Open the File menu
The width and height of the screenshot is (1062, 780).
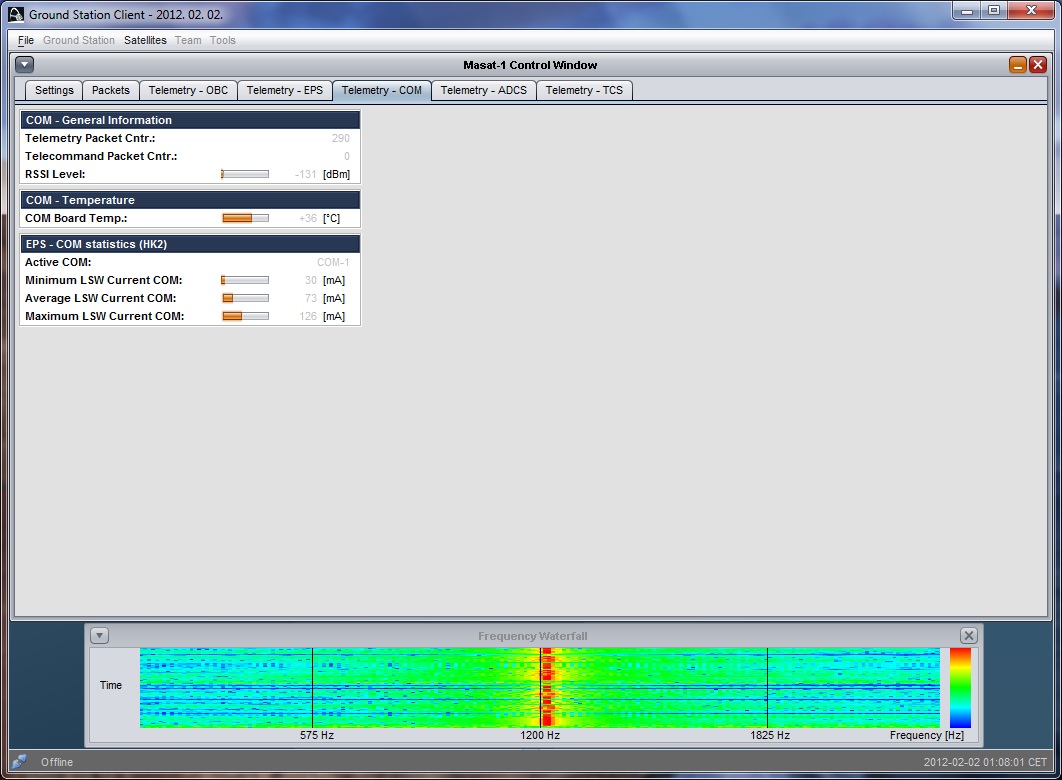[26, 40]
